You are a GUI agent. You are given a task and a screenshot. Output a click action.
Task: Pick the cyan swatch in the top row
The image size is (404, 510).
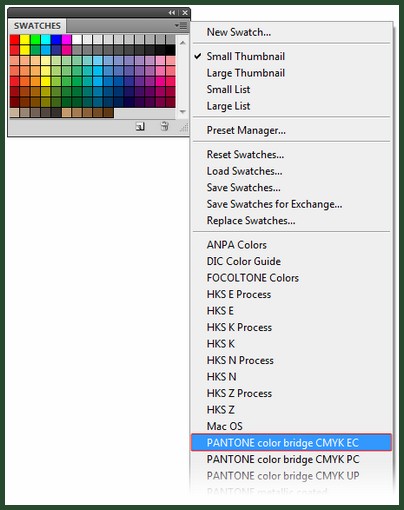pos(46,40)
